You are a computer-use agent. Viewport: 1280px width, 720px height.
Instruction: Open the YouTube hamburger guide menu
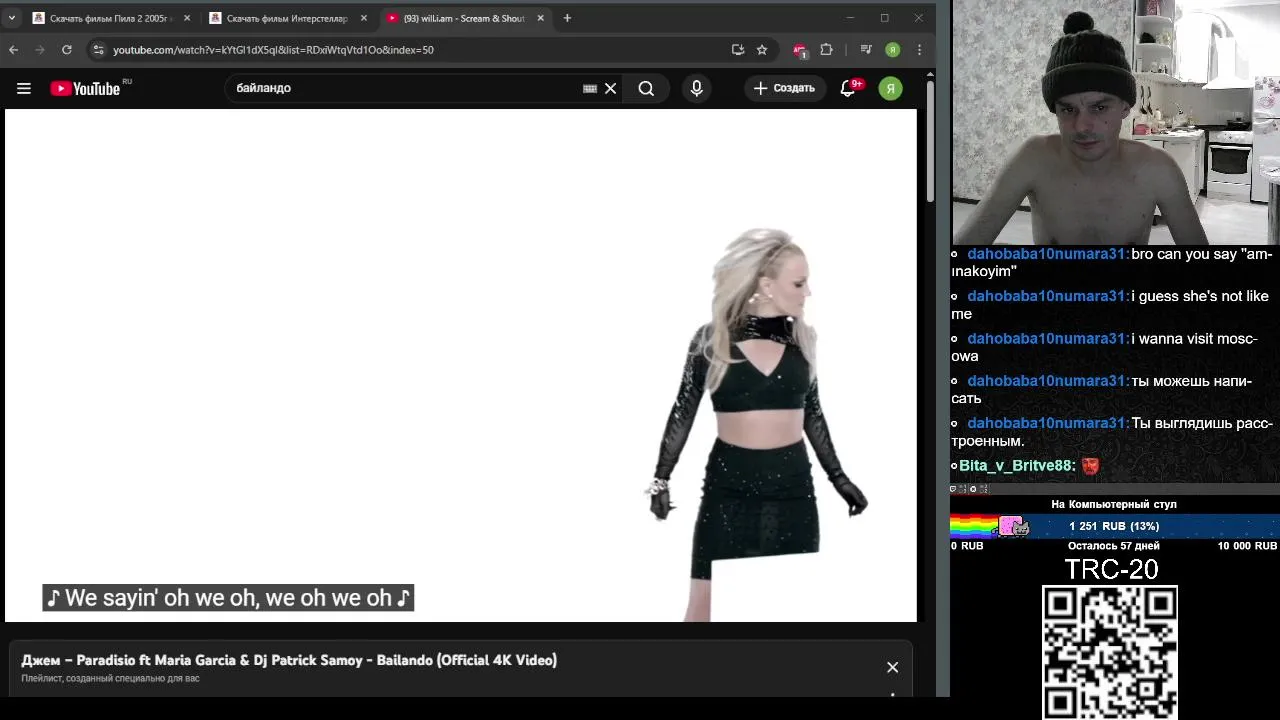pyautogui.click(x=24, y=88)
